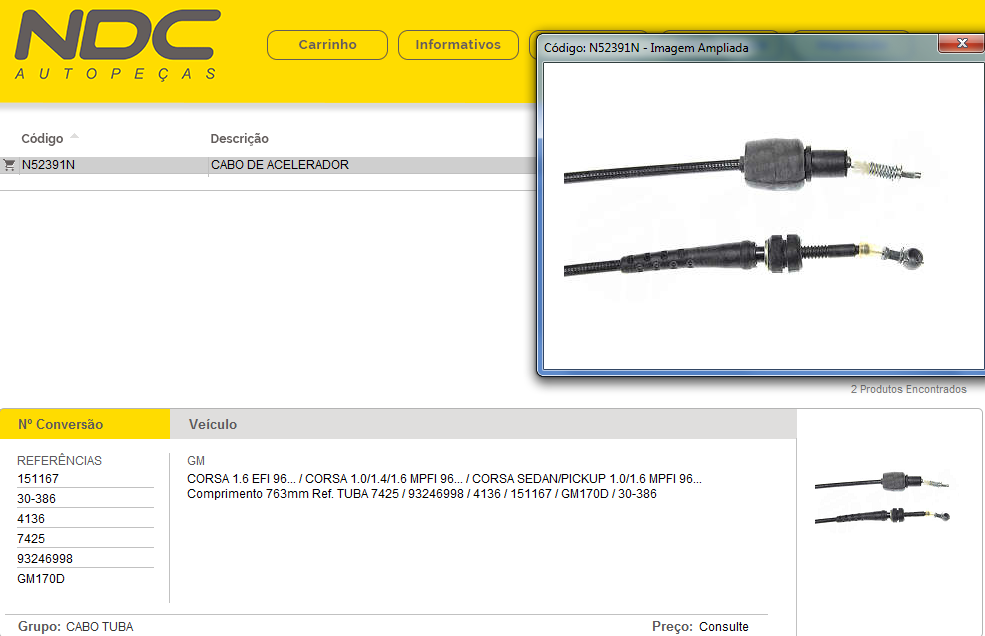Image resolution: width=985 pixels, height=636 pixels.
Task: Click the REFERÊNCIAS heading
Action: coord(59,461)
